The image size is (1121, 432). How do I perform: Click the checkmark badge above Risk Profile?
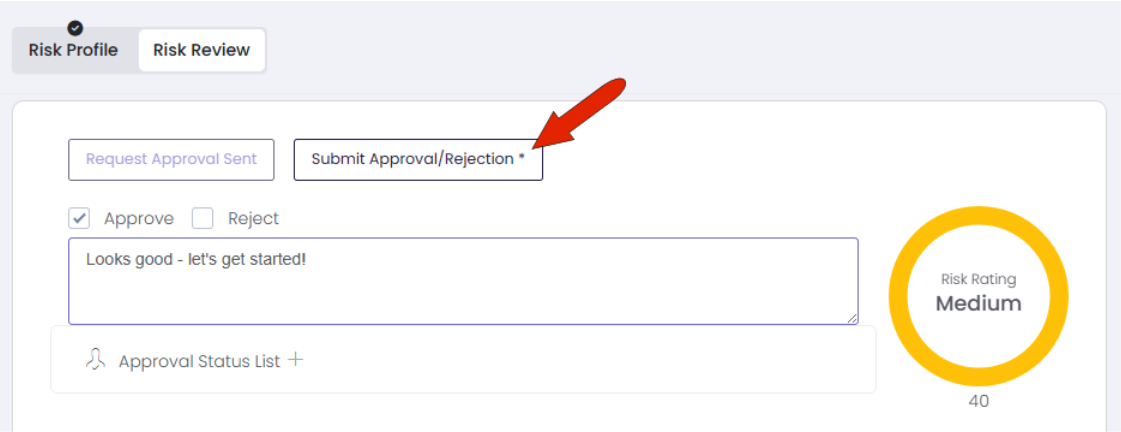[74, 28]
